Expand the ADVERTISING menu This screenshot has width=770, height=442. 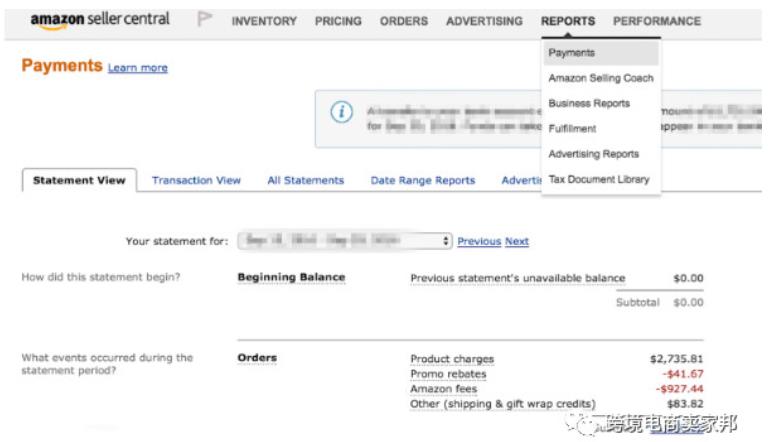(484, 21)
